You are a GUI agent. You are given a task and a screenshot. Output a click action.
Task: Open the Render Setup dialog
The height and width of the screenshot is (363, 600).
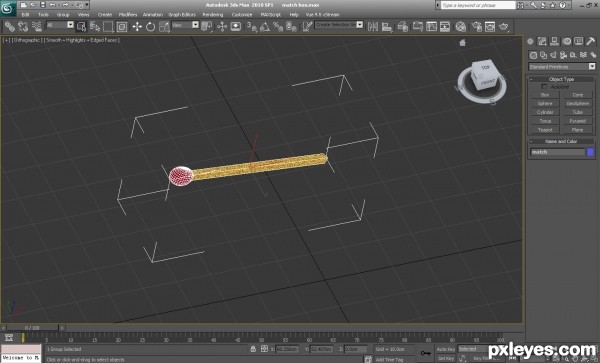[476, 26]
